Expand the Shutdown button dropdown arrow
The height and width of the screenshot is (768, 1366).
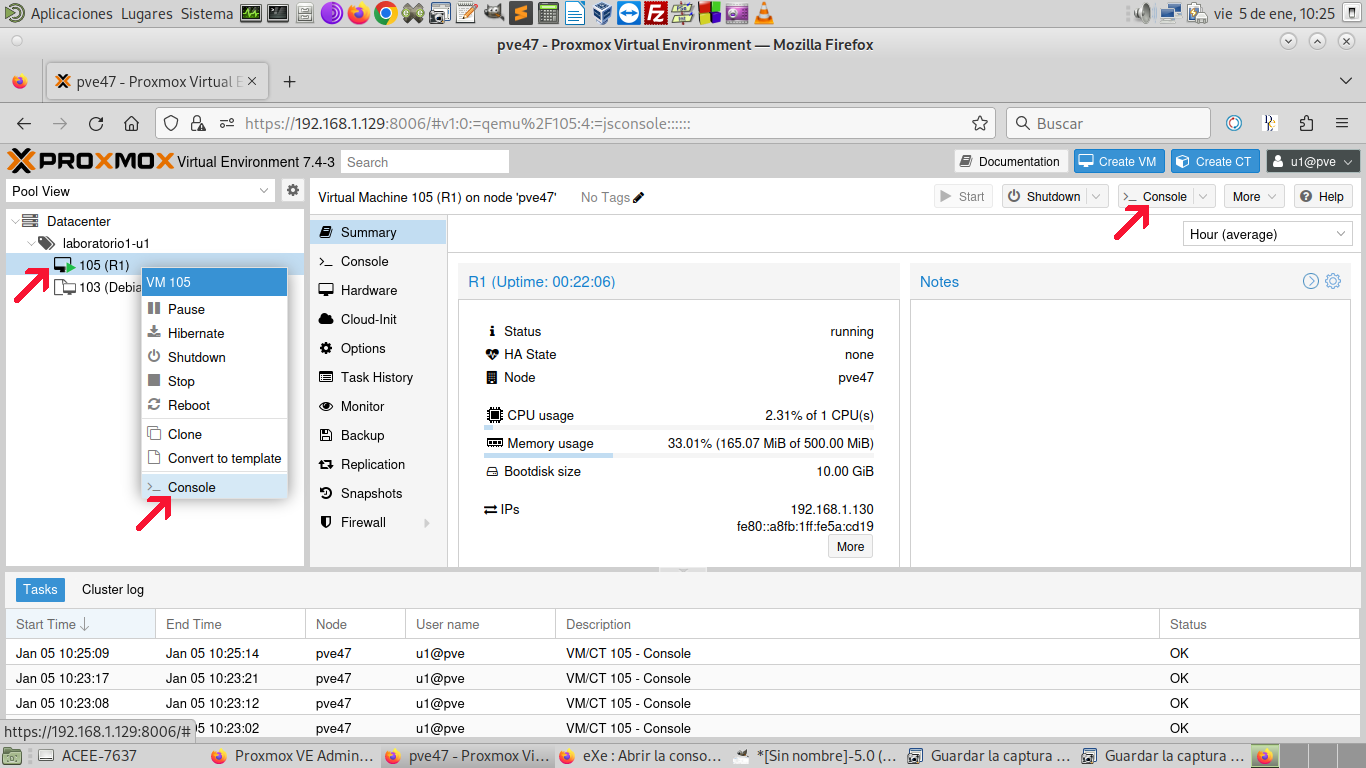pos(1098,197)
